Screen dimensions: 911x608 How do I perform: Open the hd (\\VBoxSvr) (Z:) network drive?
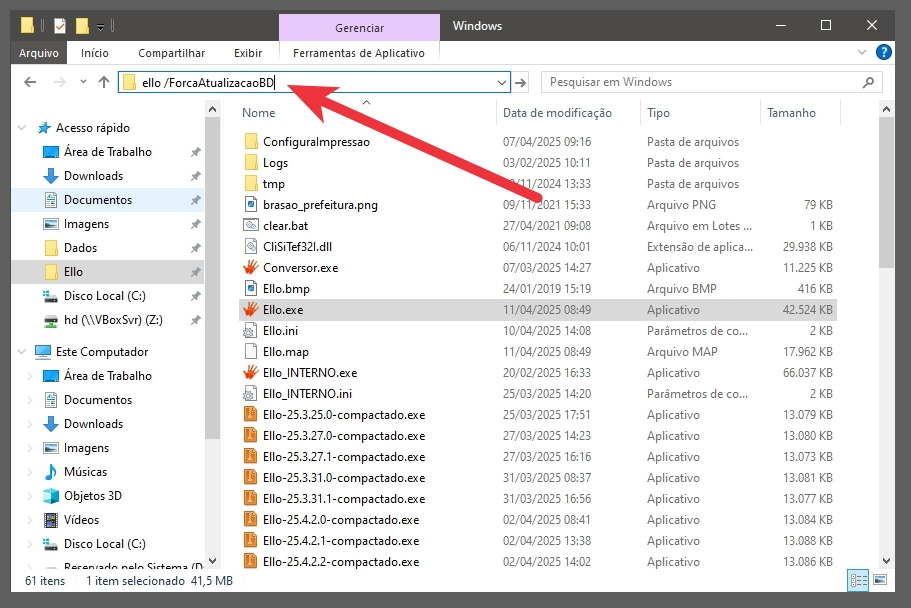click(113, 320)
